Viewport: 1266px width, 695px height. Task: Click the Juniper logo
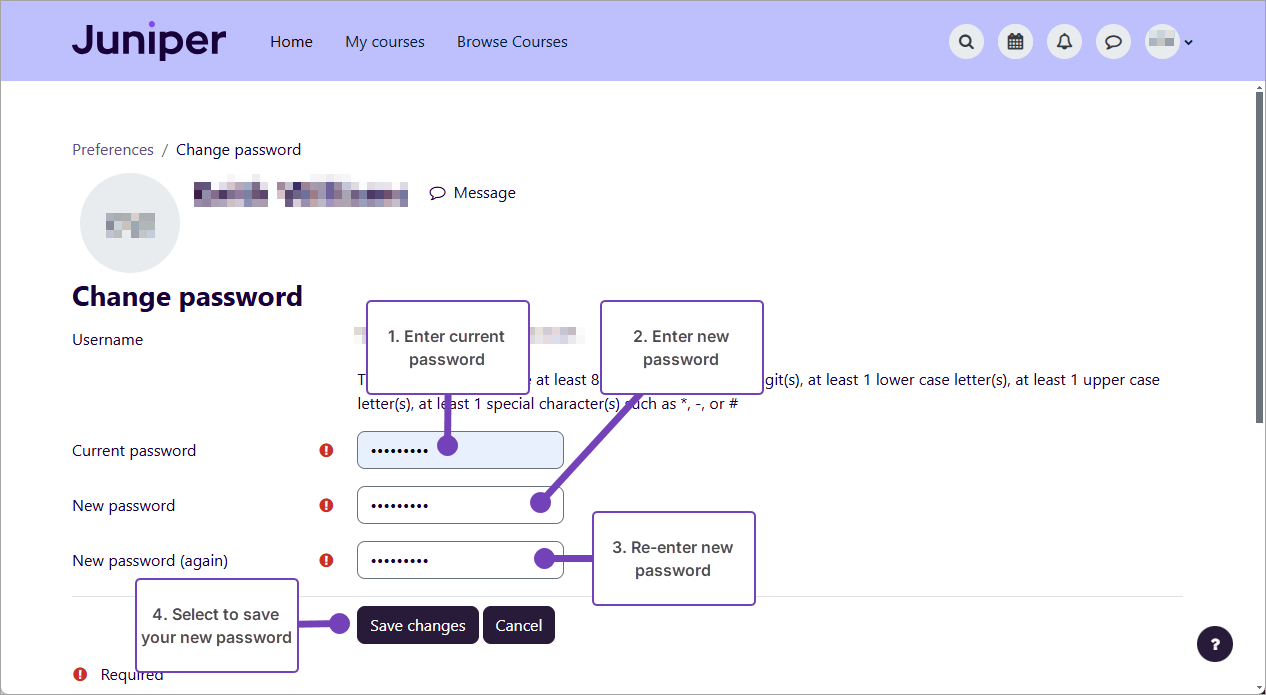coord(149,41)
